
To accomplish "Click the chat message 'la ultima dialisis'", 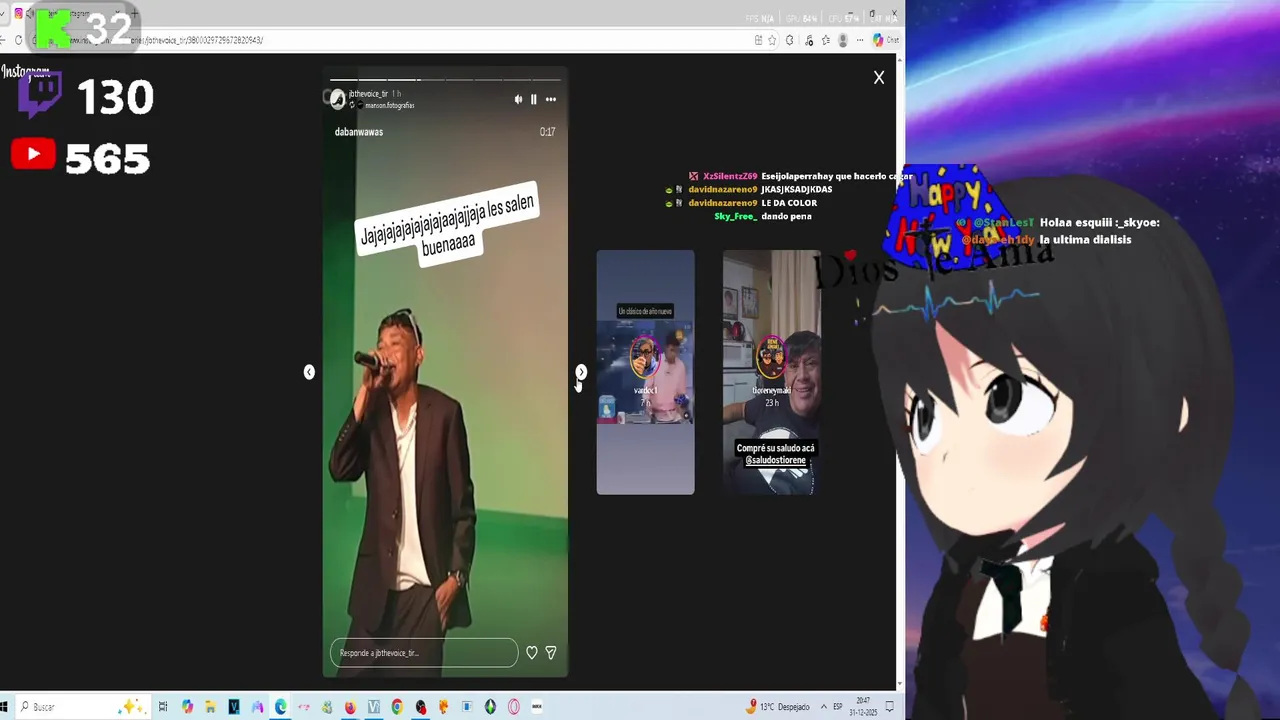I will click(1085, 240).
